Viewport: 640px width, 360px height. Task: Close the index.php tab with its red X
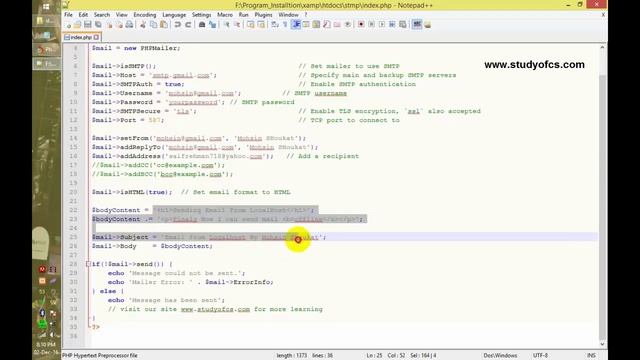96,37
